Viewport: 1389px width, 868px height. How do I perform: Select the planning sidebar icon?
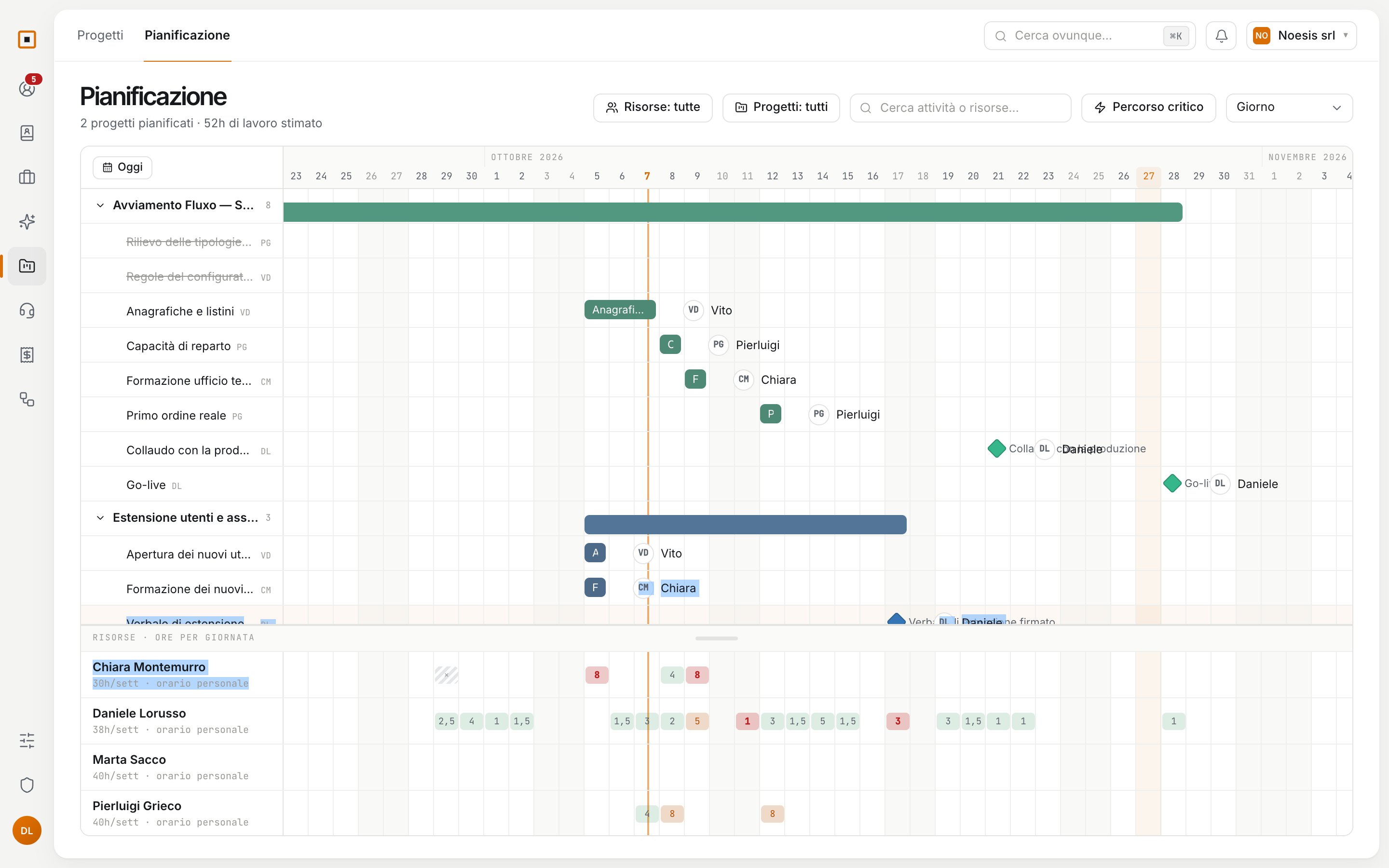click(27, 266)
